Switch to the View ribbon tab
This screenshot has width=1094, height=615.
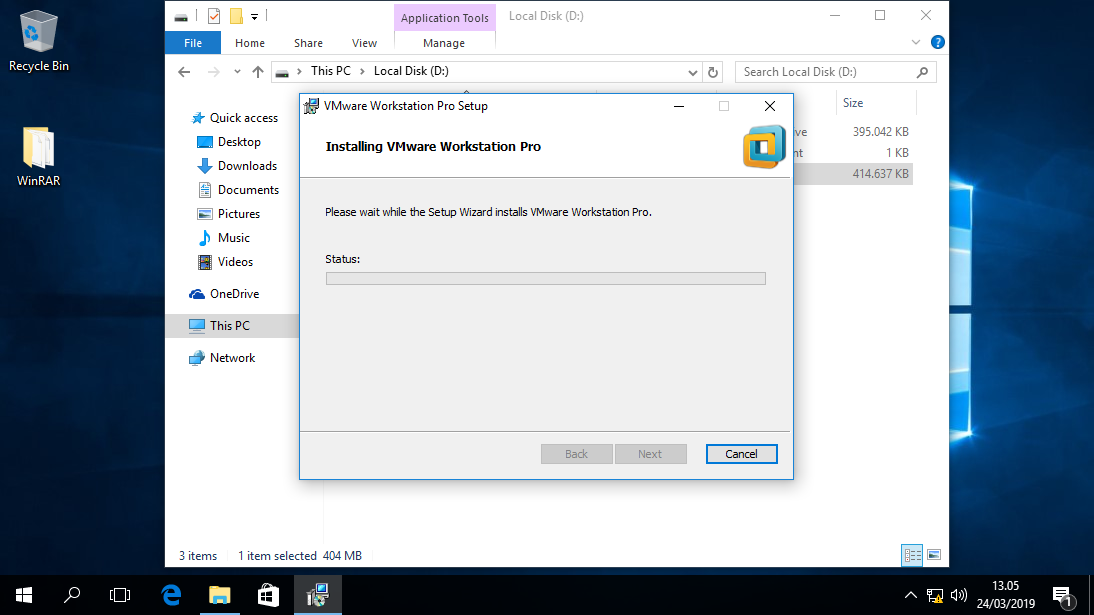click(x=364, y=43)
